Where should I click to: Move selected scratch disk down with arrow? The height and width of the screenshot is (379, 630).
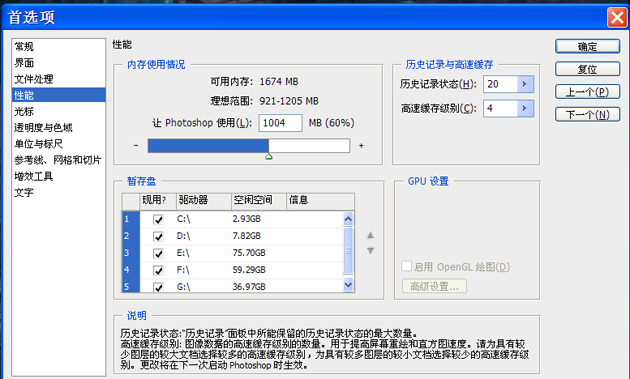point(370,251)
